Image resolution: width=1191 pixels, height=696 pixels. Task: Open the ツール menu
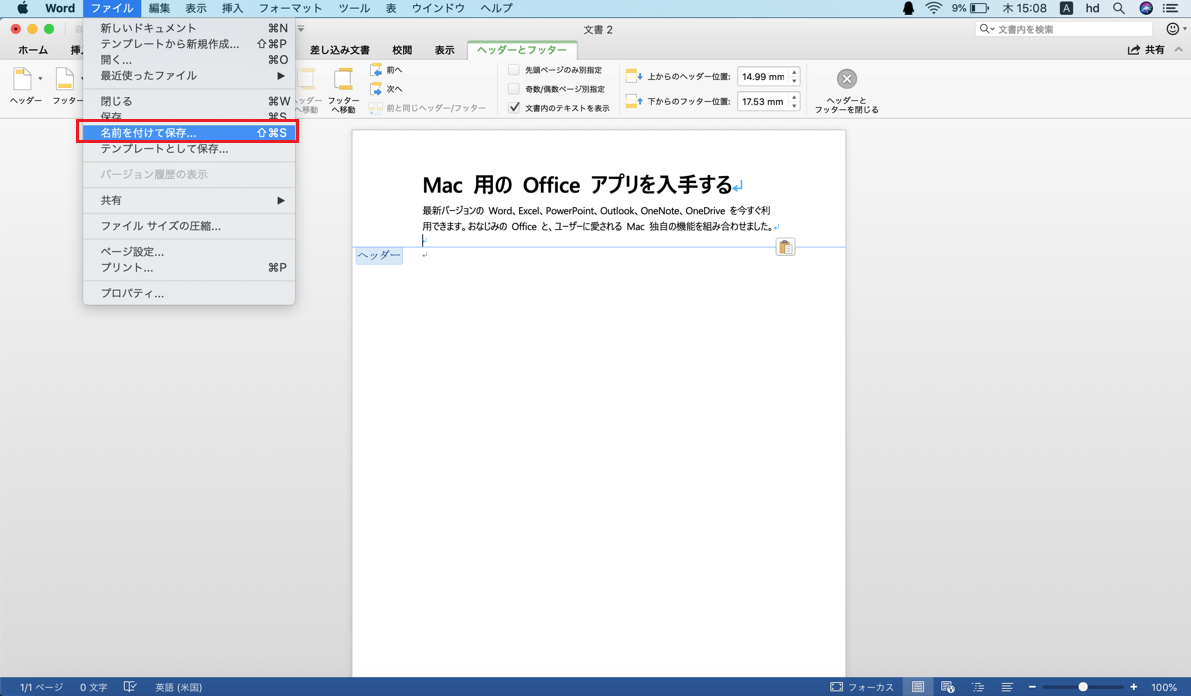click(x=354, y=8)
